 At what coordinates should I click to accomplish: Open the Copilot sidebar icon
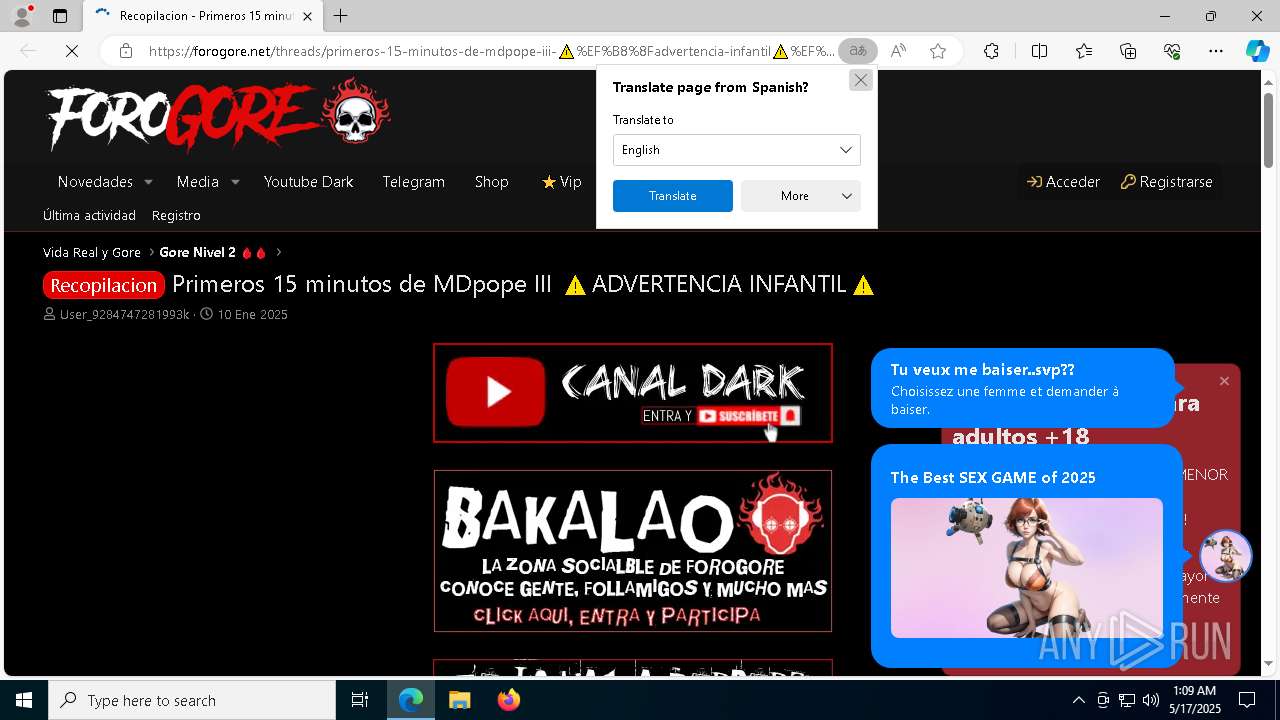click(x=1257, y=51)
